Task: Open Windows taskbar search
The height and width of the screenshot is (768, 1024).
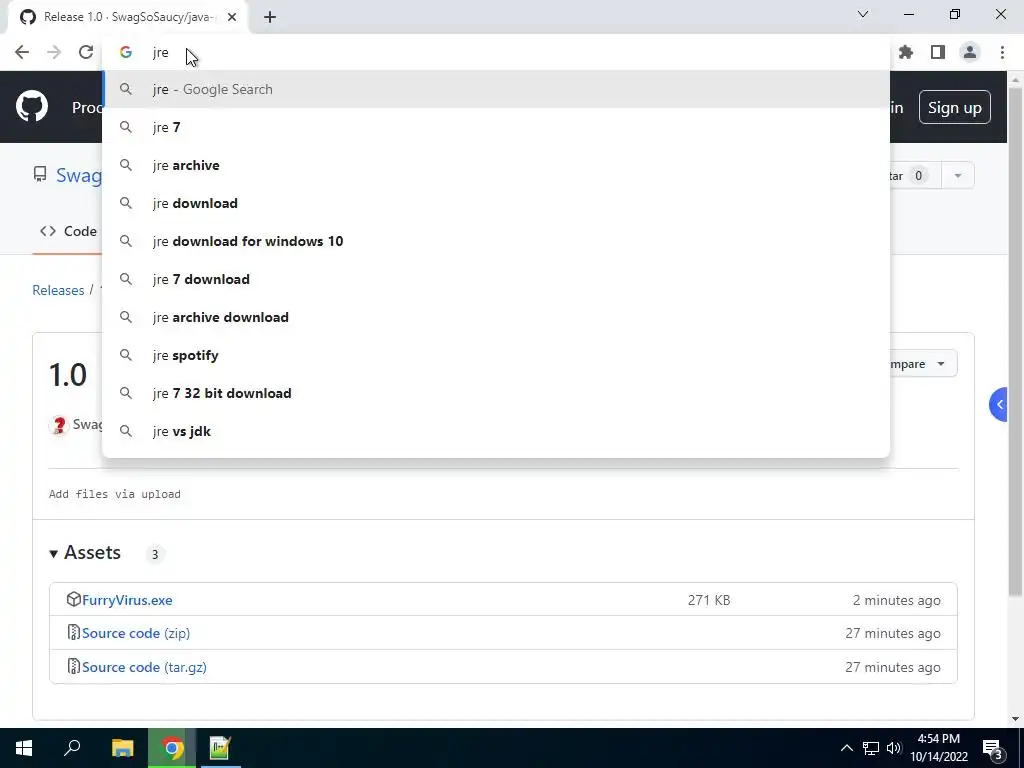Action: [72, 748]
